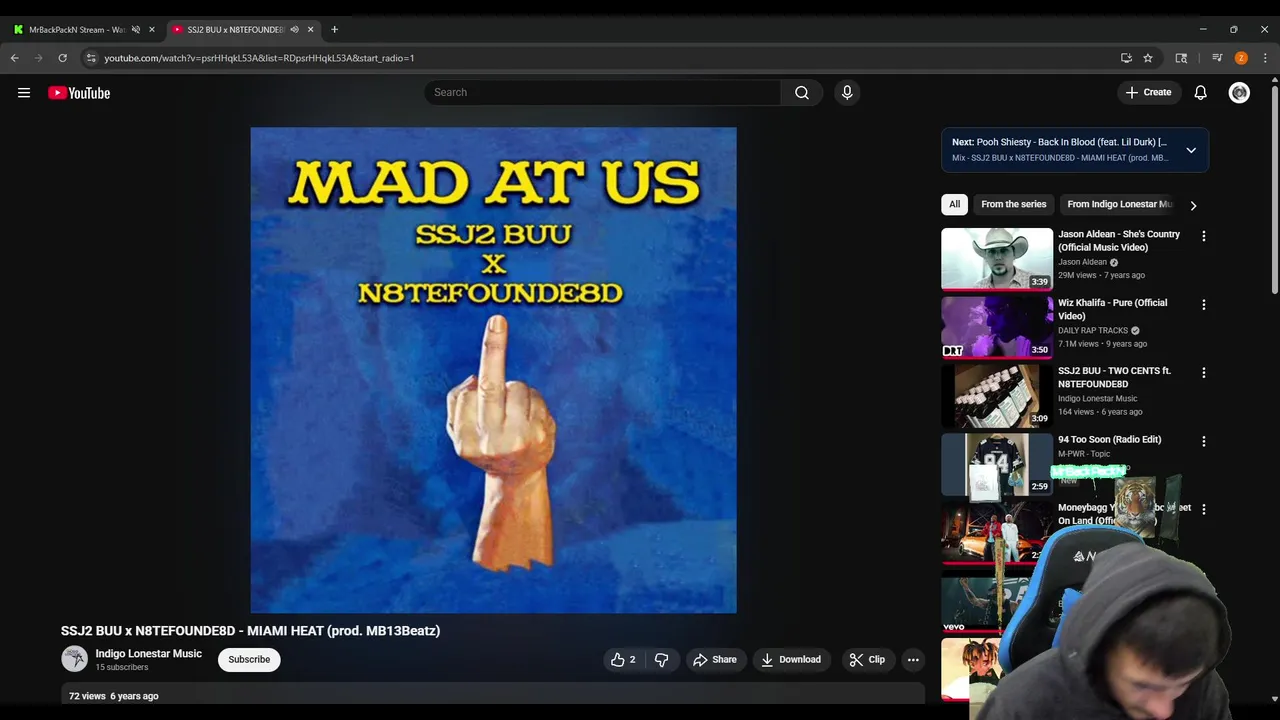Click DAILY RAP TRACKS channel name
The height and width of the screenshot is (720, 1280).
[x=1093, y=331]
